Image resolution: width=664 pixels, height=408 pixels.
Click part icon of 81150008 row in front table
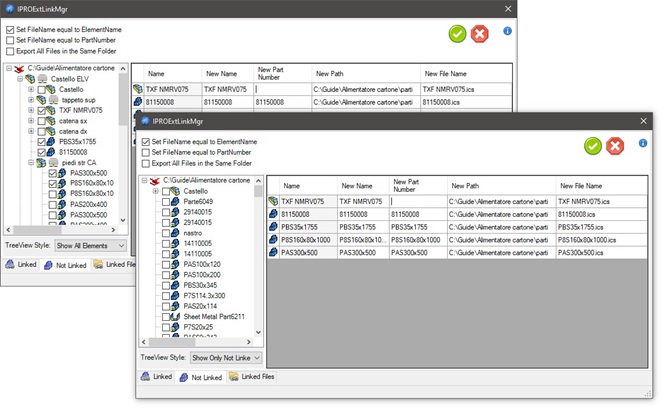tap(273, 214)
